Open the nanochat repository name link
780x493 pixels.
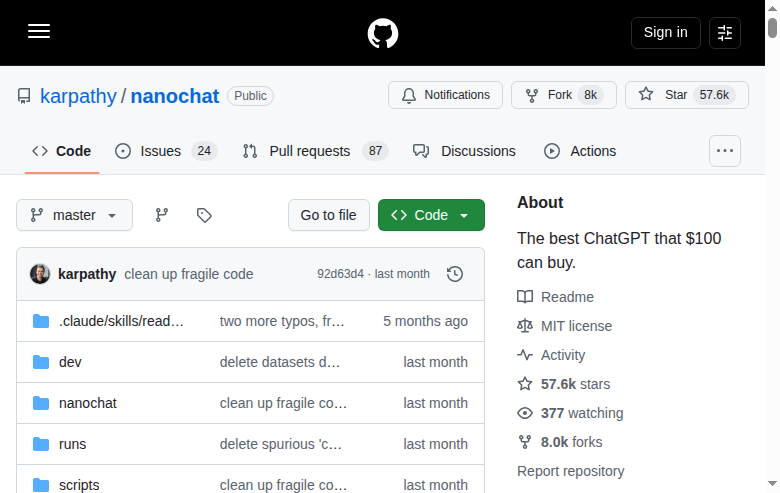click(175, 96)
